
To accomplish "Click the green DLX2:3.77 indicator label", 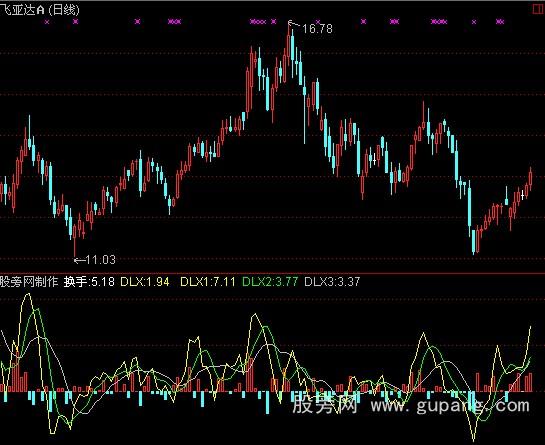I will tap(270, 282).
